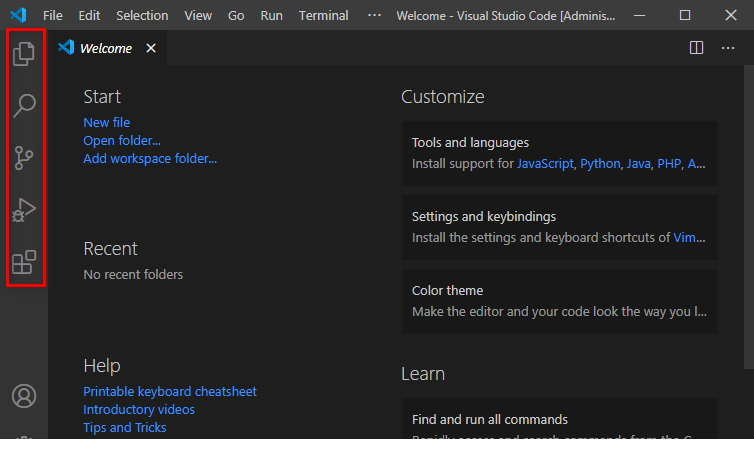Maximize the Visual Studio Code window

685,15
